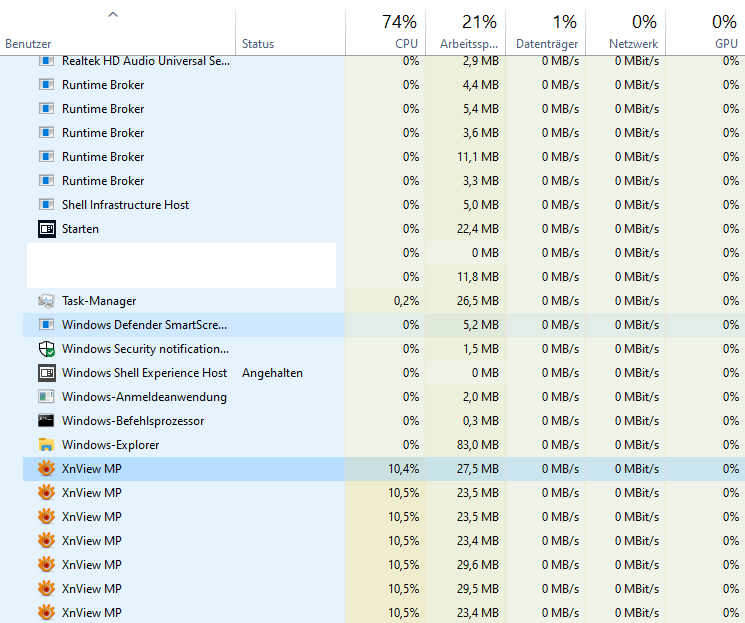Select the Task-Manager process name
The image size is (745, 623).
coord(99,301)
